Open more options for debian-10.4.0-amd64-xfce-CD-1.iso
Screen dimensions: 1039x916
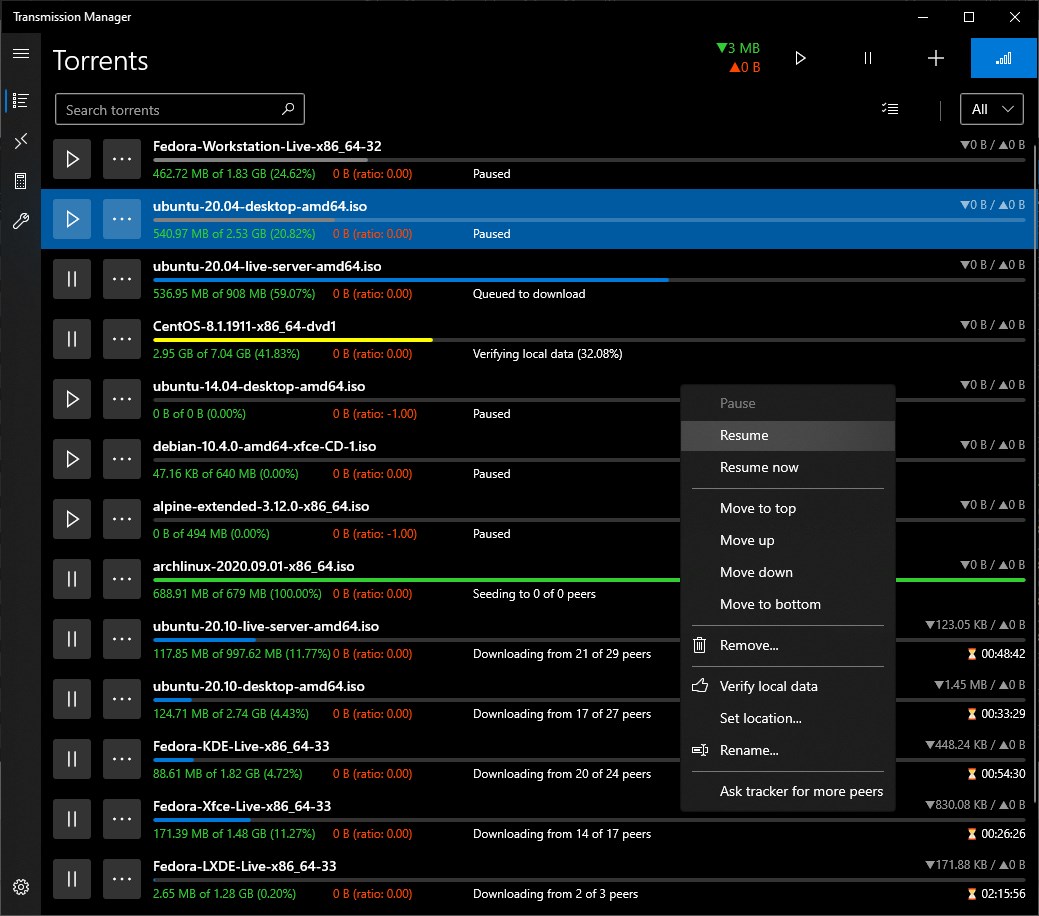tap(122, 459)
